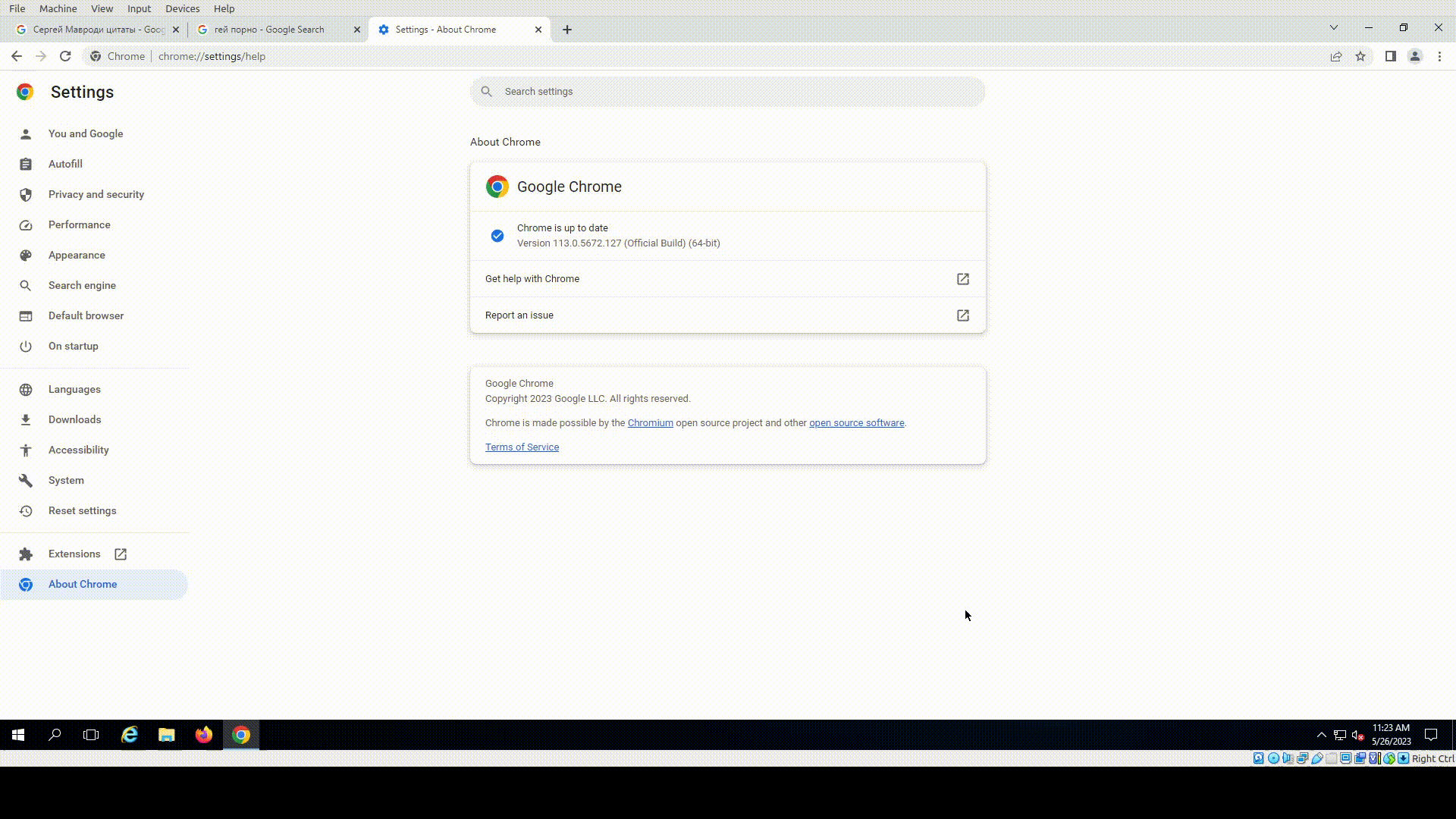Open the Chromium link

[x=650, y=423]
